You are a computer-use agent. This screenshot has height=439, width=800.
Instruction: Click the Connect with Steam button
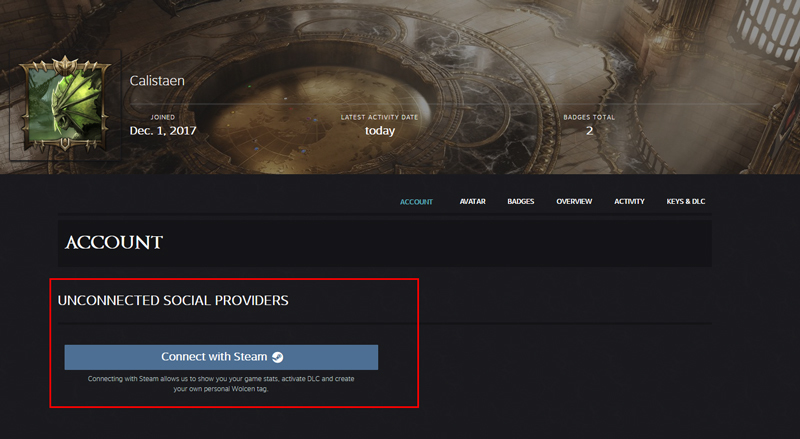pos(221,357)
